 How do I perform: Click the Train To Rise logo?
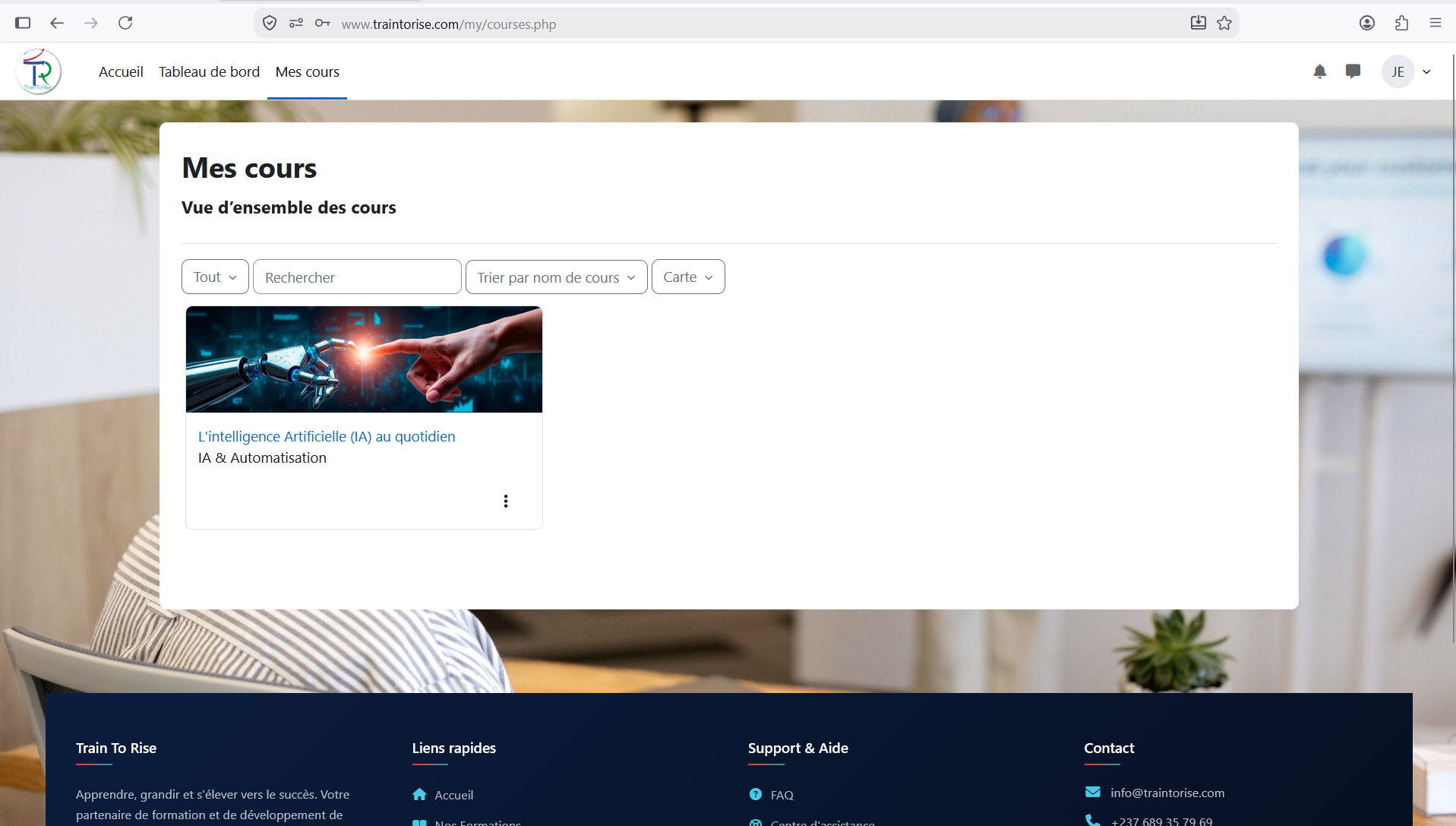(x=39, y=71)
